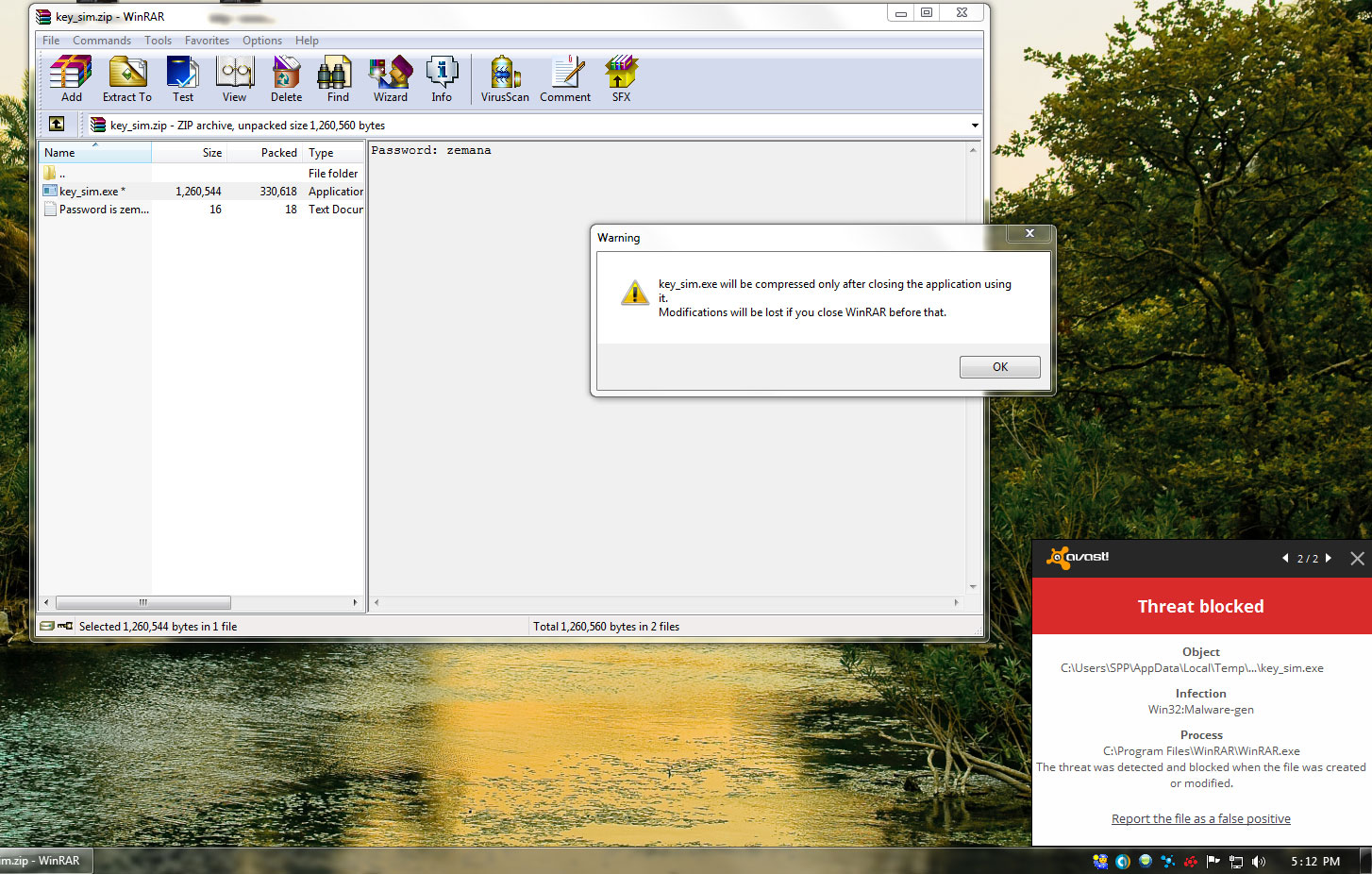This screenshot has width=1372, height=874.
Task: Select the parent folder '..' row
Action: click(202, 174)
